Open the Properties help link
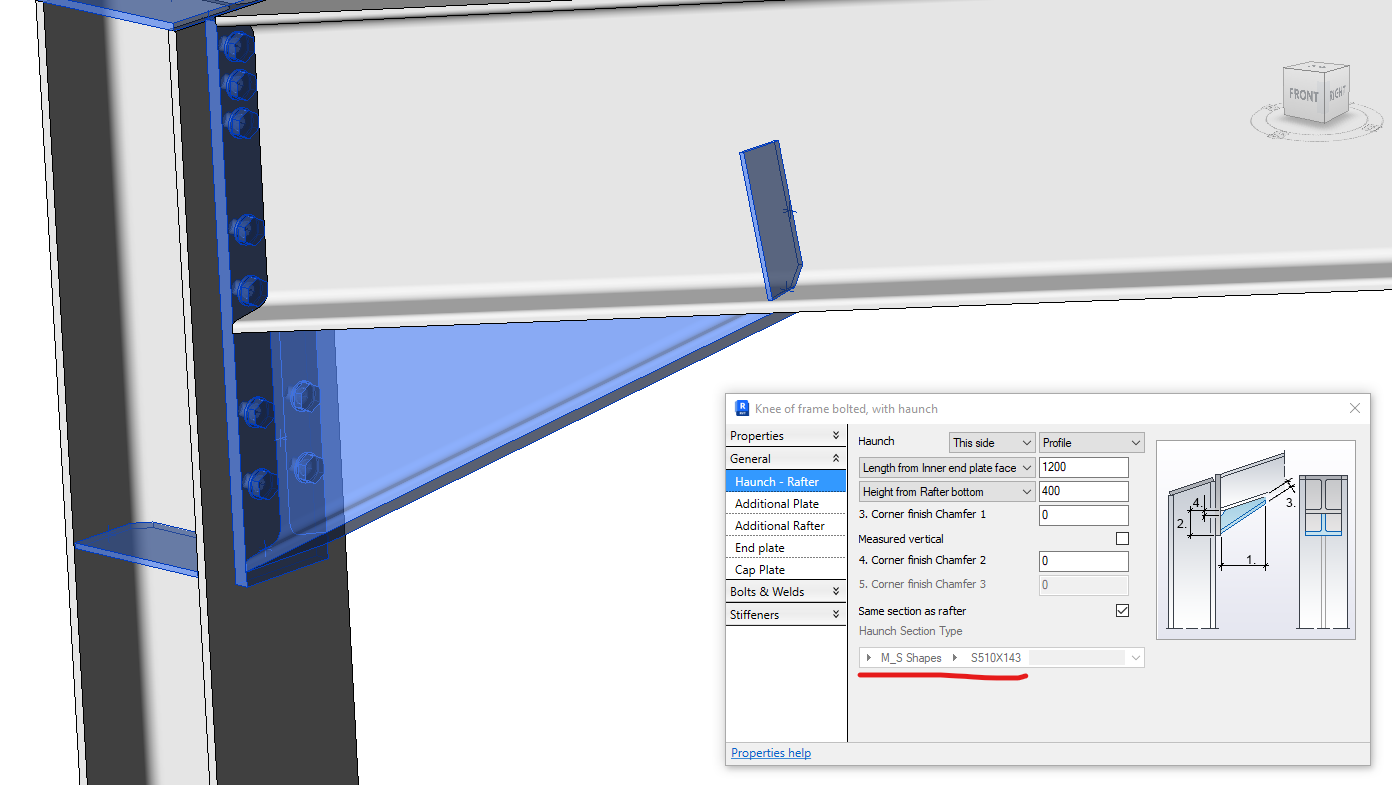The width and height of the screenshot is (1392, 785). click(771, 753)
